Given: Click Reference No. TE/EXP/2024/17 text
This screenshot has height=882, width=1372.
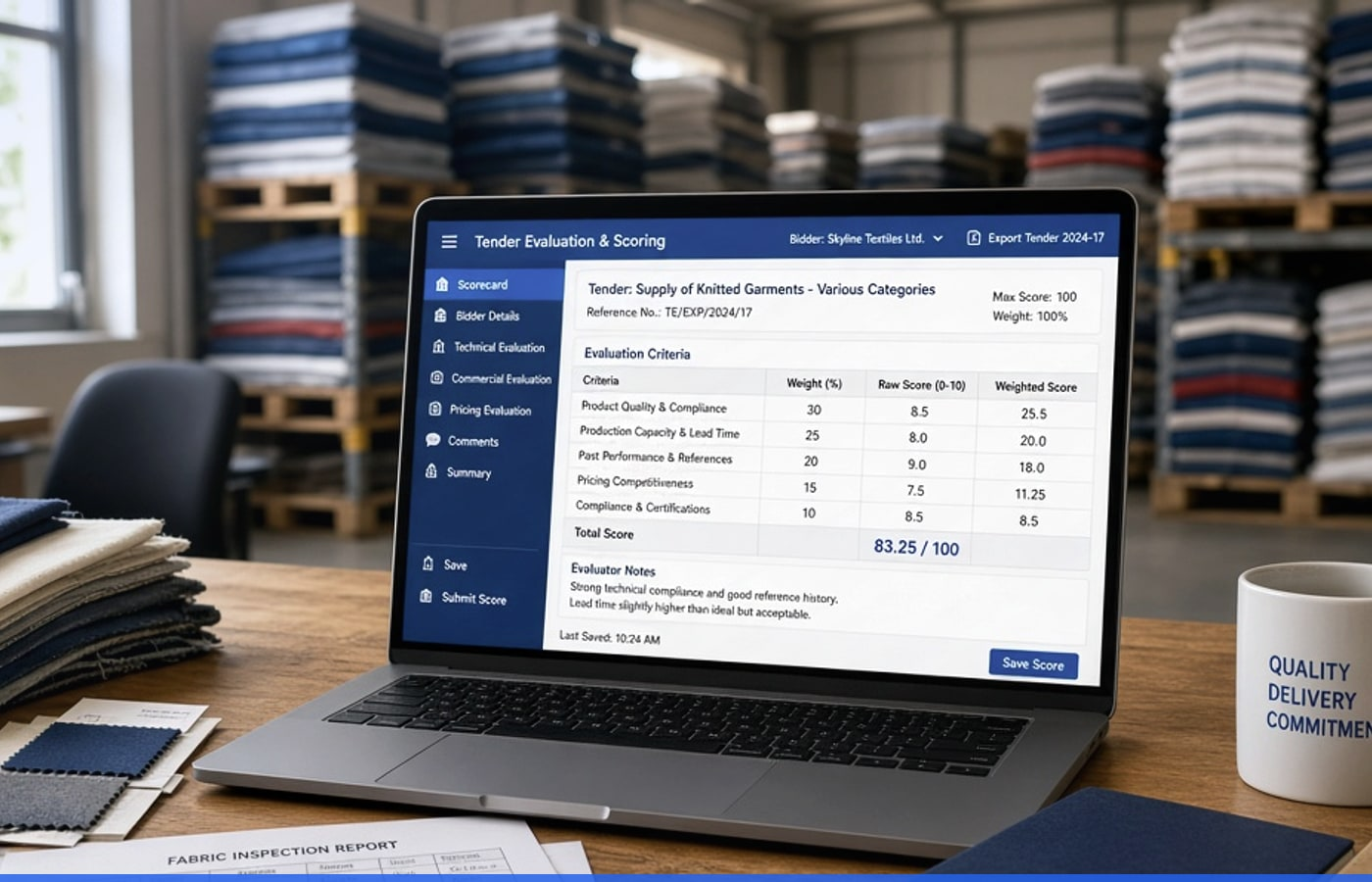Looking at the screenshot, I should [669, 313].
